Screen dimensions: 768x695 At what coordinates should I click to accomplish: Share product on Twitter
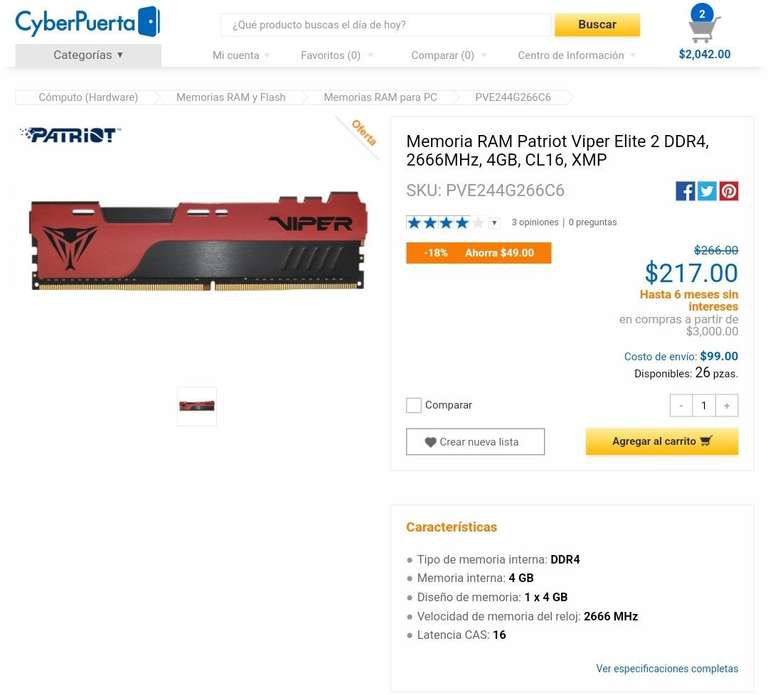707,191
